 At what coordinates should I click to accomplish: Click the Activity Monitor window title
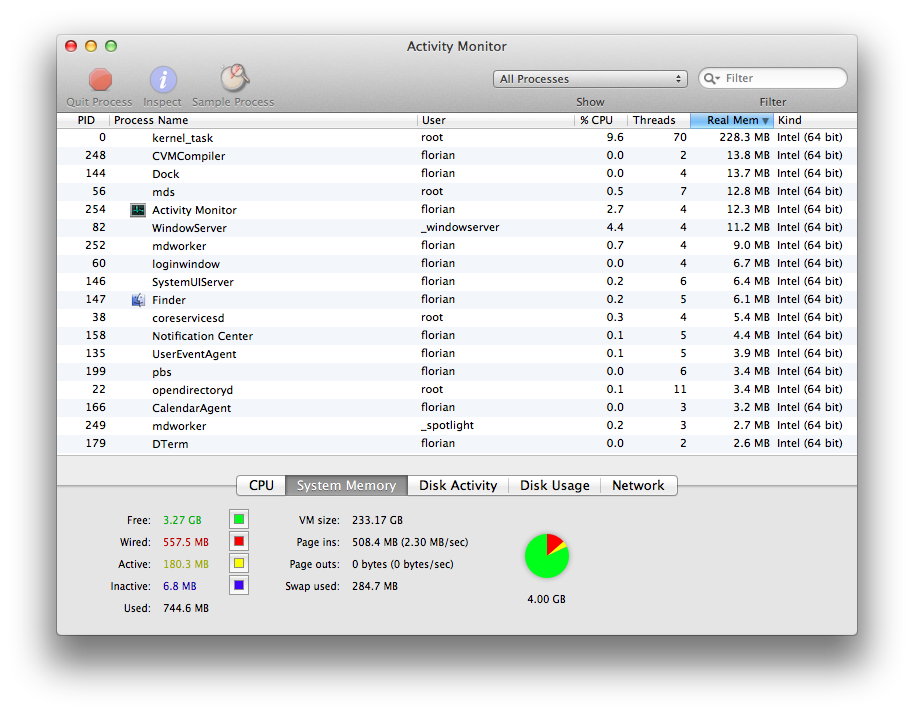tap(456, 47)
